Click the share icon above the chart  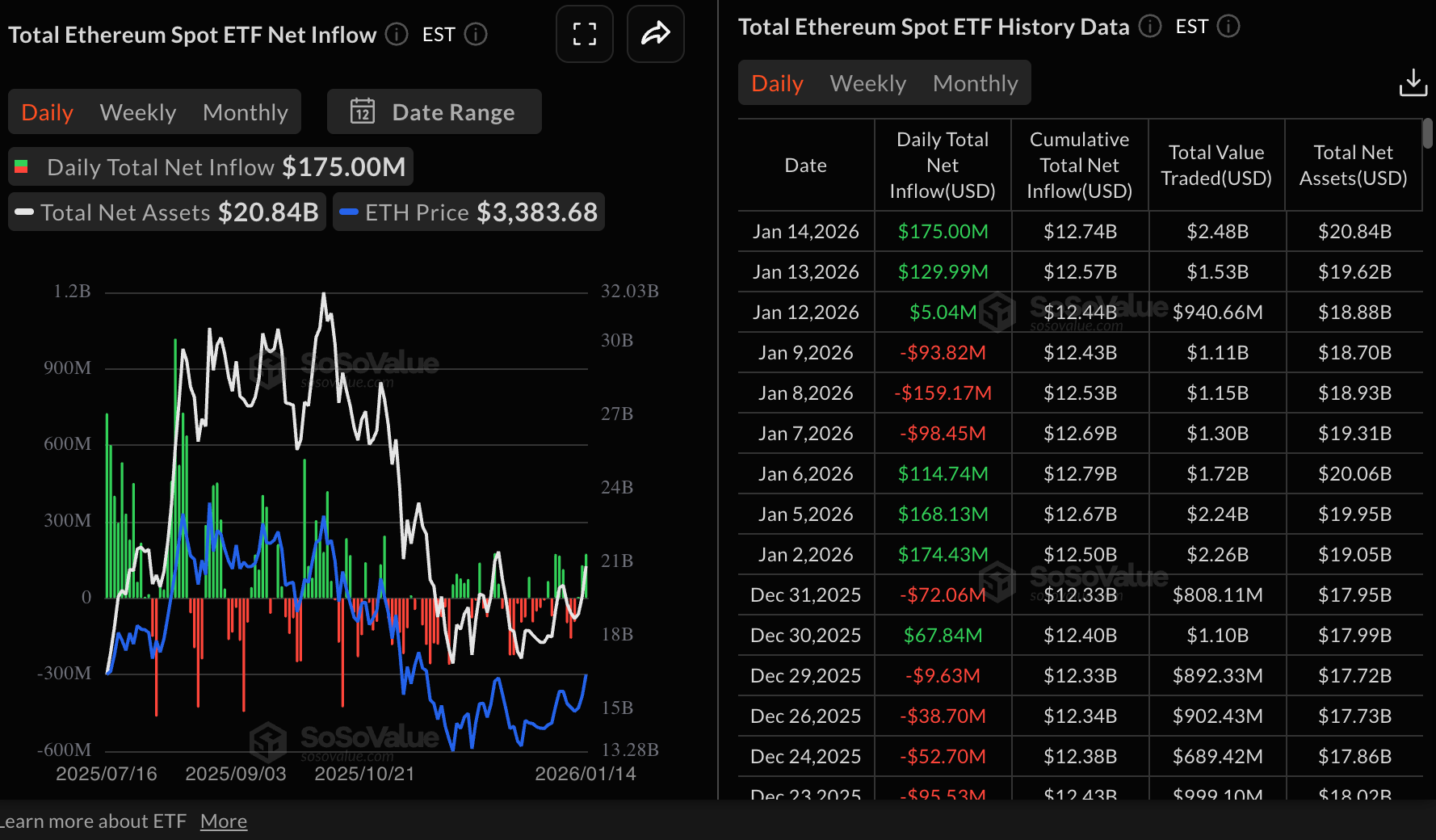[x=655, y=34]
